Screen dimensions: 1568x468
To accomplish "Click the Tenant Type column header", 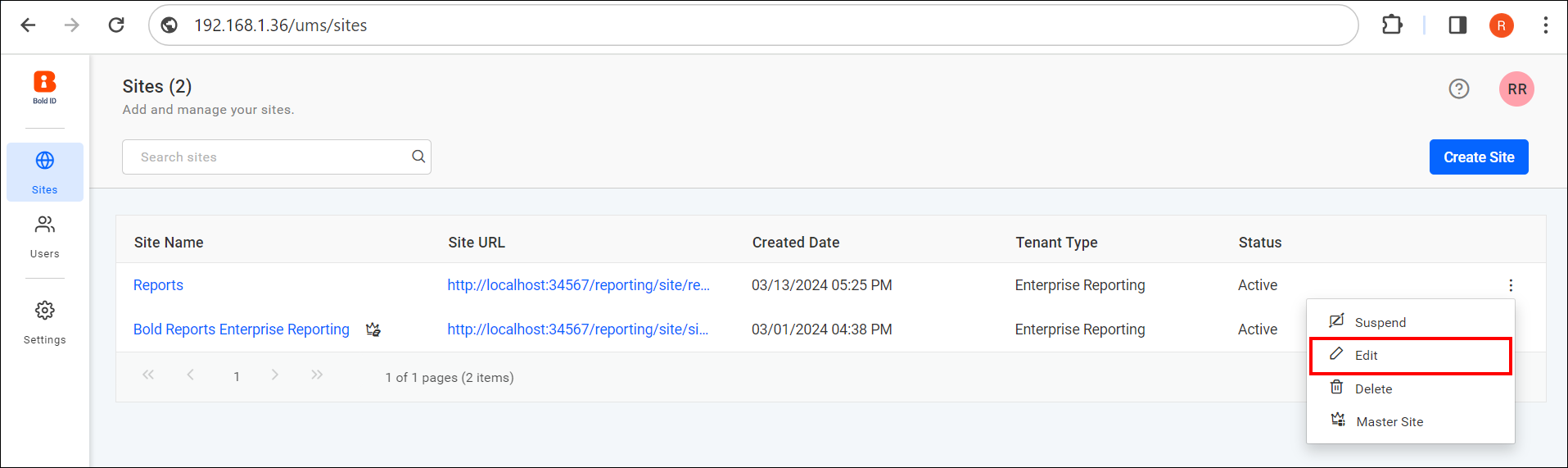I will tap(1056, 243).
